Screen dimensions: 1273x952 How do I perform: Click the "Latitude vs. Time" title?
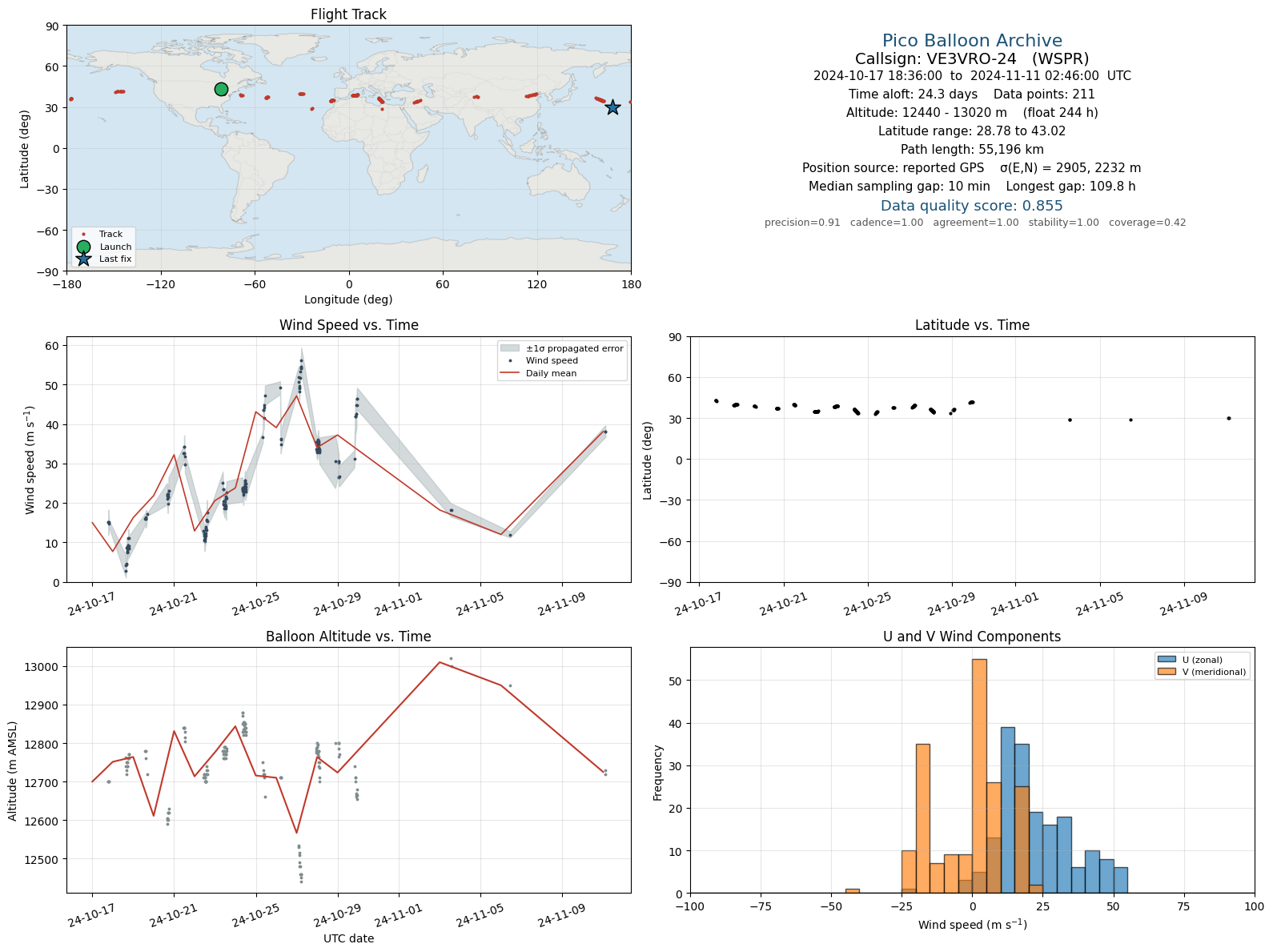972,325
